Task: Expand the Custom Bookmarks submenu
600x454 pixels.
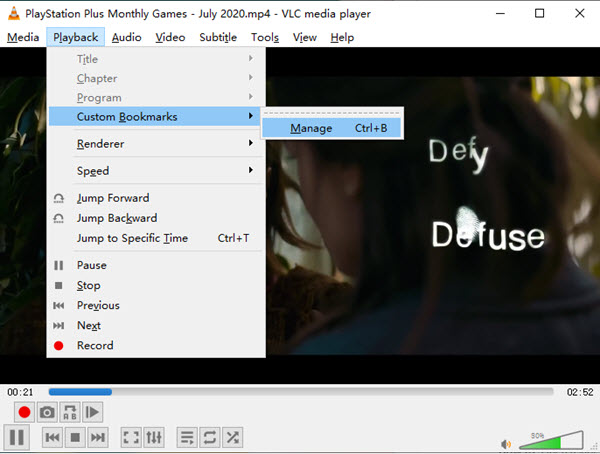Action: tap(156, 116)
